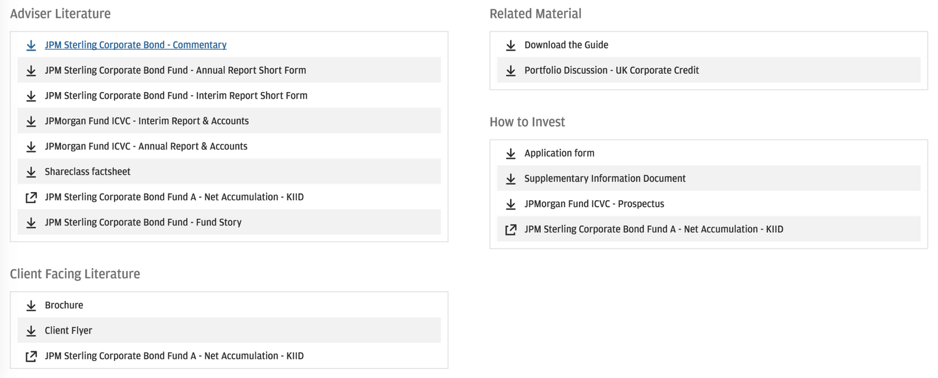Viewport: 938px width, 378px height.
Task: Open the Fund Story document
Action: (x=143, y=222)
